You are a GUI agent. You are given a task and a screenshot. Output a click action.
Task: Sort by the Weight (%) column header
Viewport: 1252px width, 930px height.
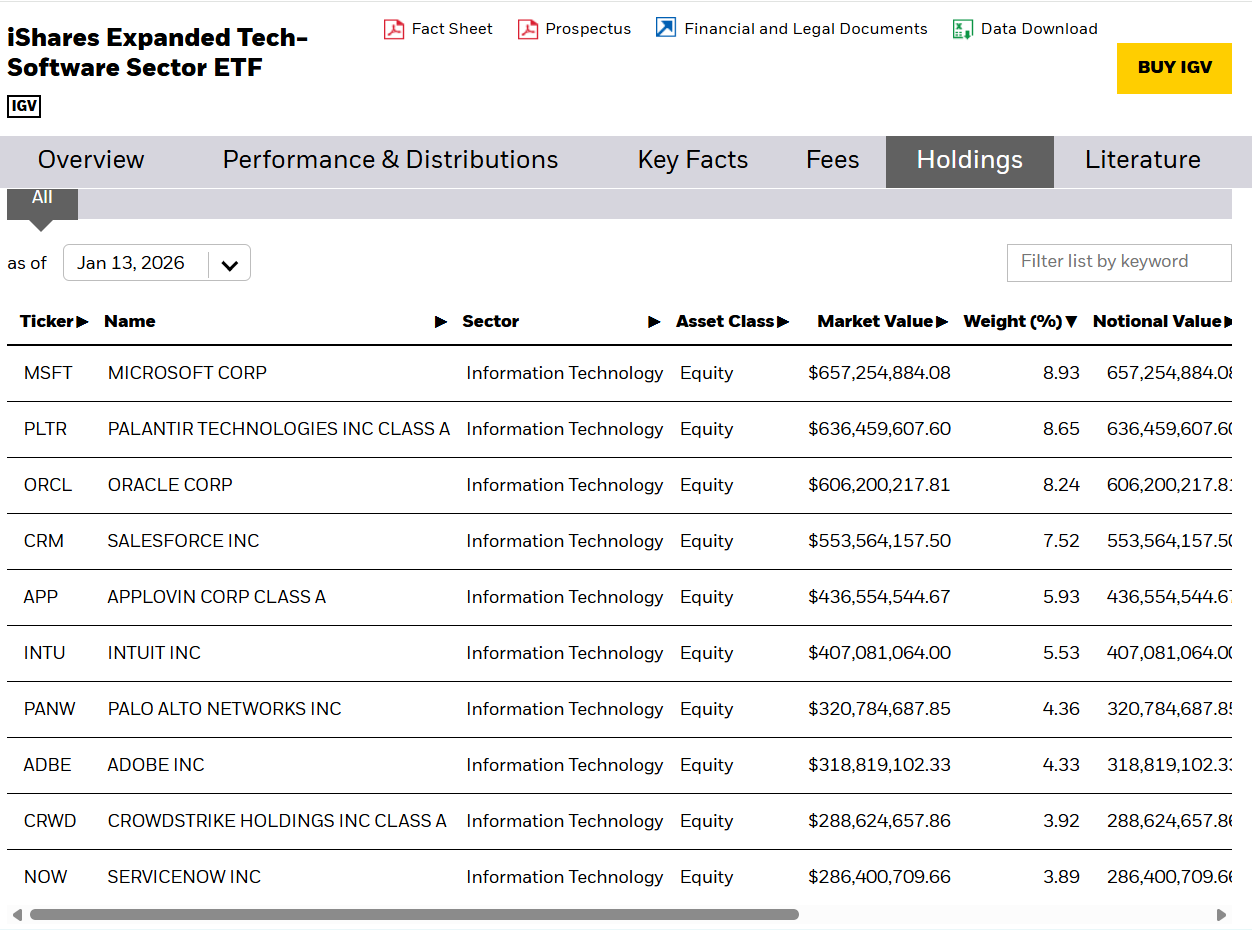(1020, 321)
